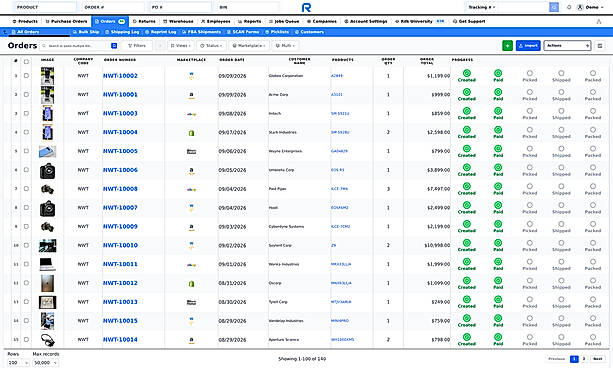
Task: Click the PRODUCT search field at top
Action: click(x=45, y=7)
